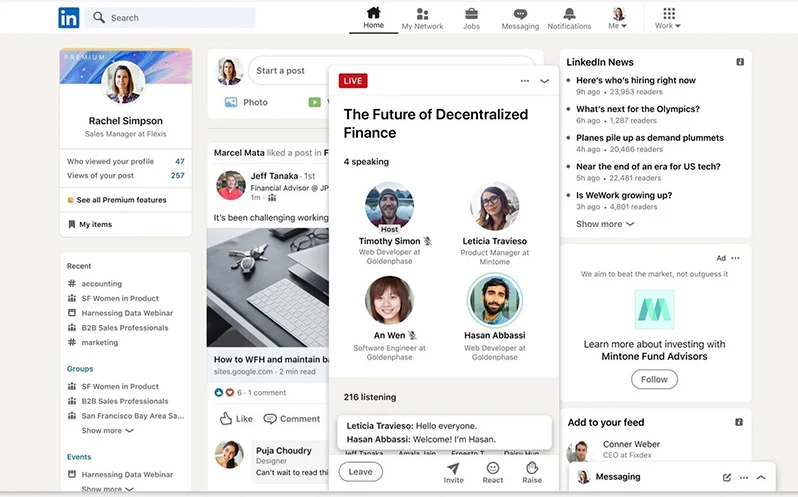This screenshot has width=798, height=497.
Task: Open Conner Weber's profile
Action: pyautogui.click(x=631, y=444)
